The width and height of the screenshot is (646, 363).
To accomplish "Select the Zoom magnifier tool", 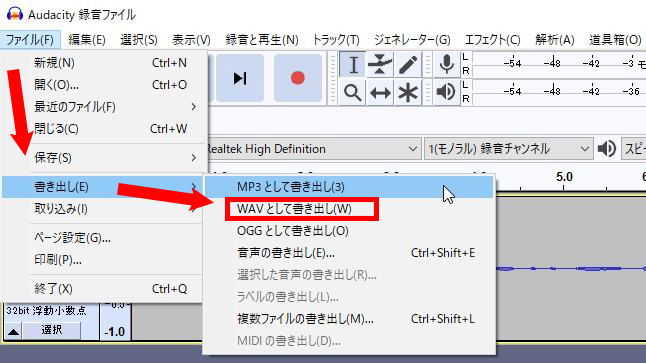I will [x=353, y=93].
